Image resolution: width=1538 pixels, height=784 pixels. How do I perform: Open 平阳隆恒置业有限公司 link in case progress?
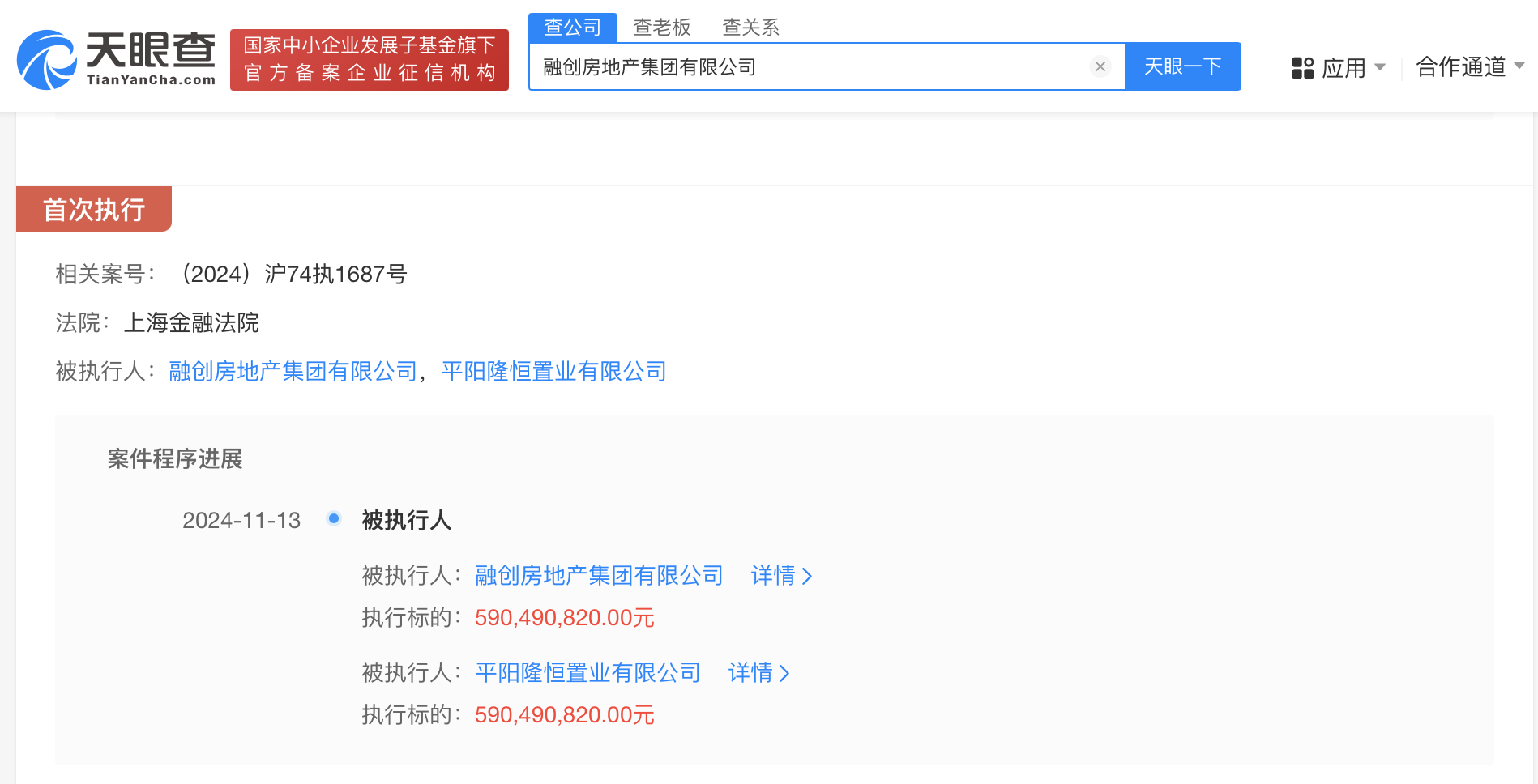pos(587,672)
